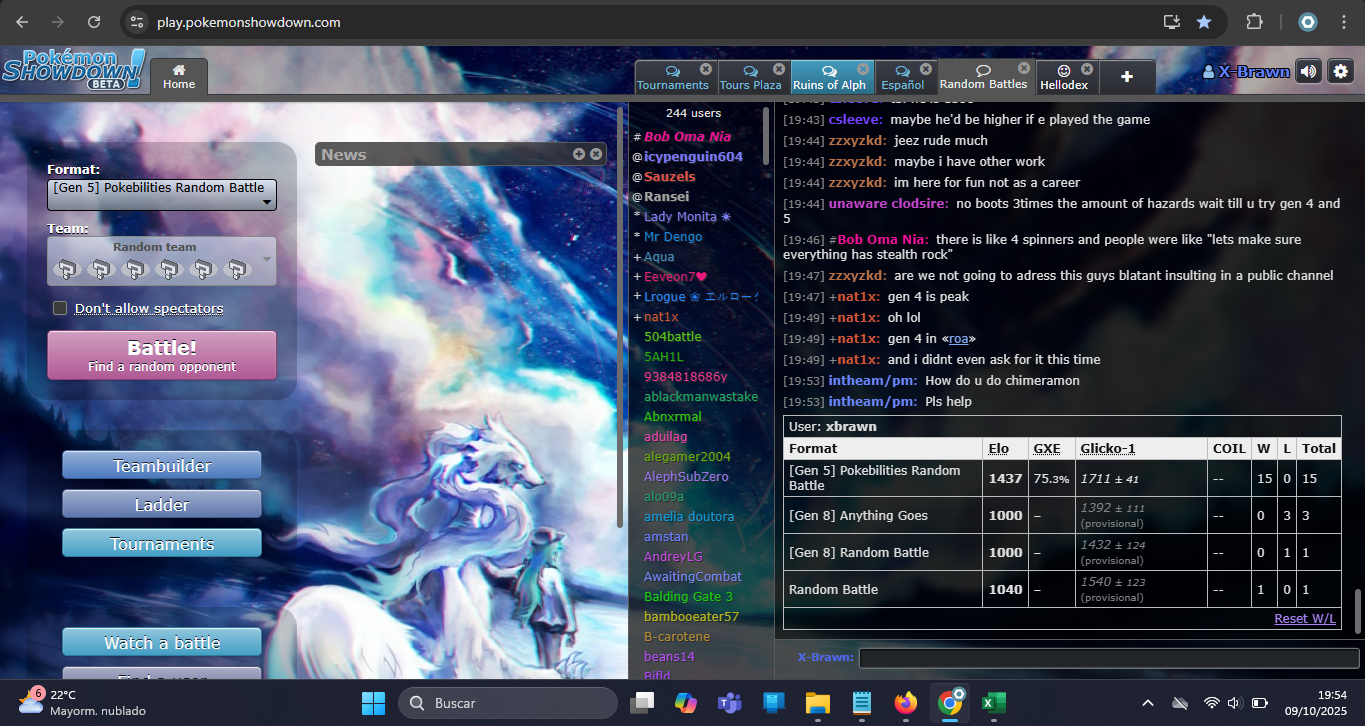Open the browser extensions puzzle icon
This screenshot has height=726, width=1365.
[1254, 22]
